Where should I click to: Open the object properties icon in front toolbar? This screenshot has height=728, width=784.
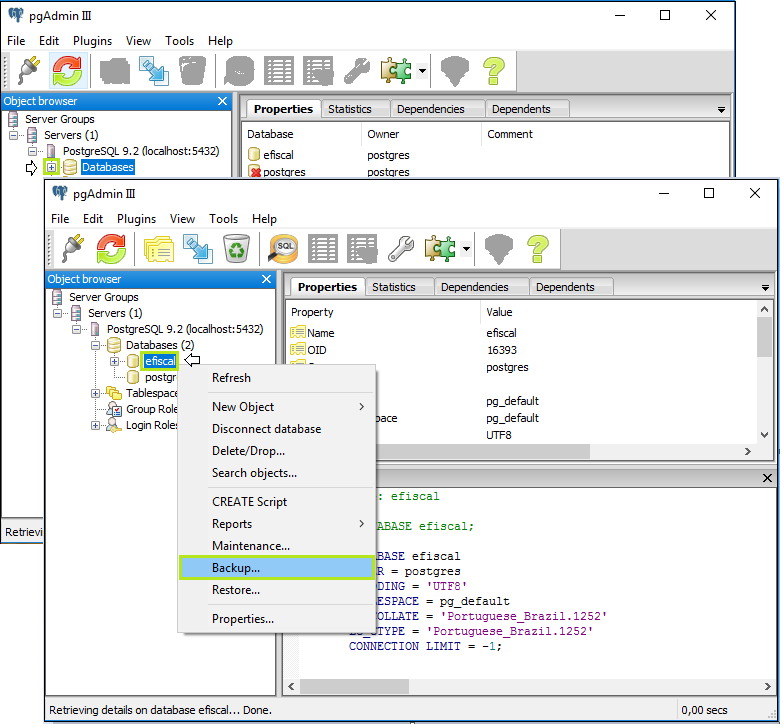coord(158,248)
